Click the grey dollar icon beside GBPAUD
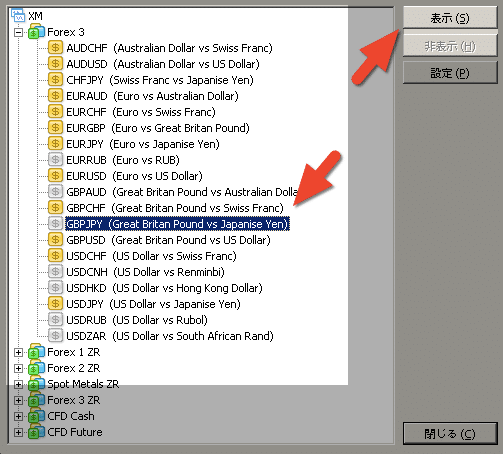503x454 pixels. 55,192
